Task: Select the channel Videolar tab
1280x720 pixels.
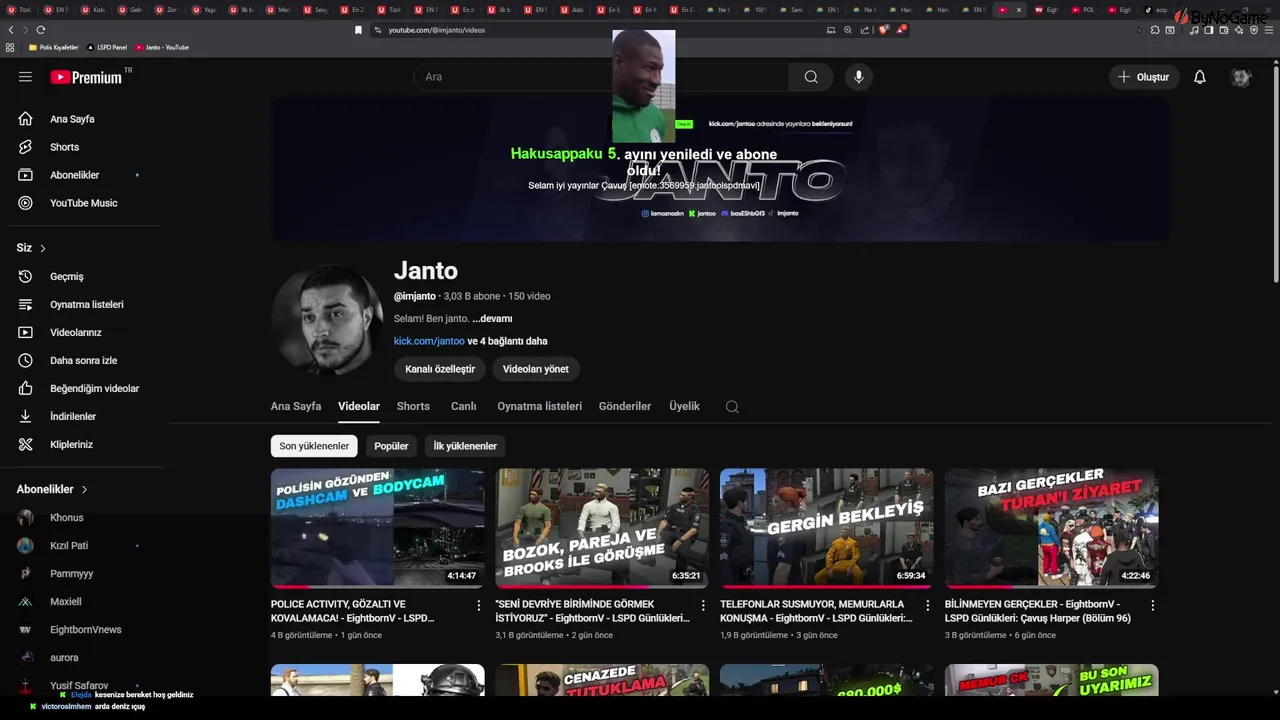Action: 359,406
